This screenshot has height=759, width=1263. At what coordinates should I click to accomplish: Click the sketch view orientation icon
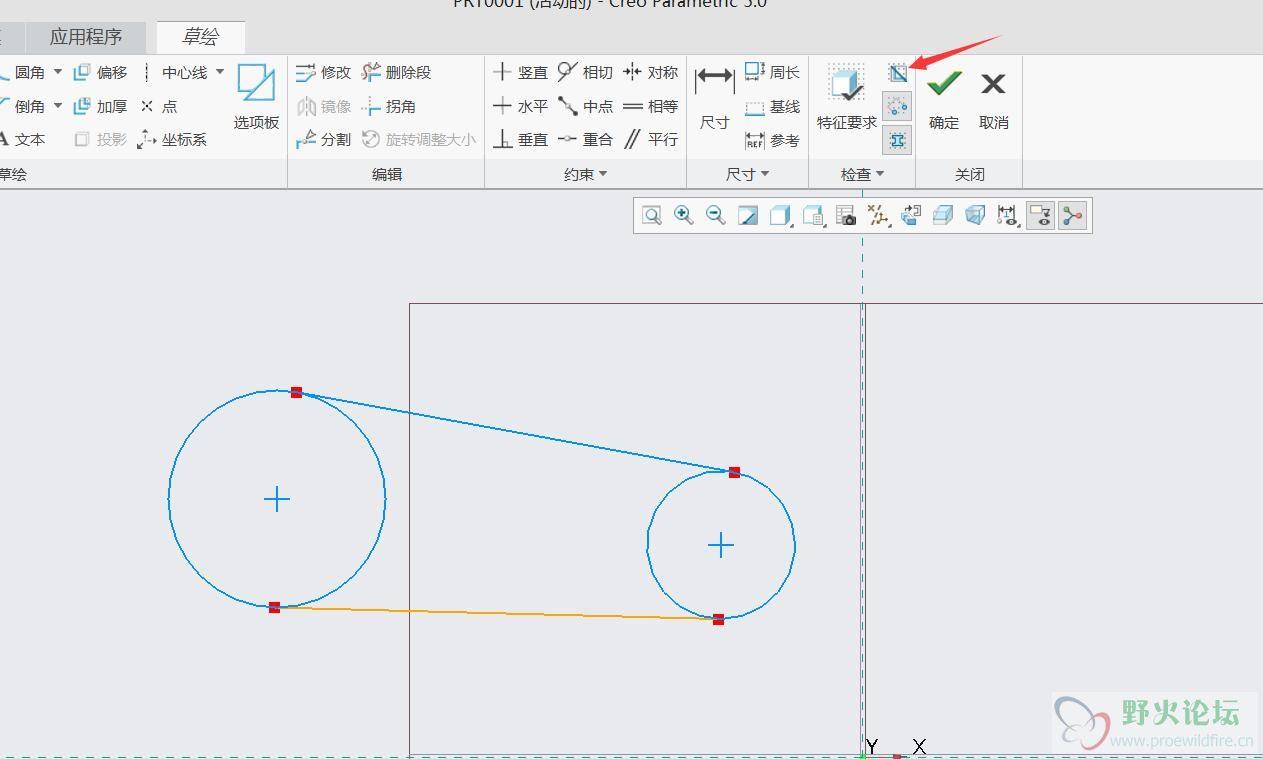pos(911,215)
